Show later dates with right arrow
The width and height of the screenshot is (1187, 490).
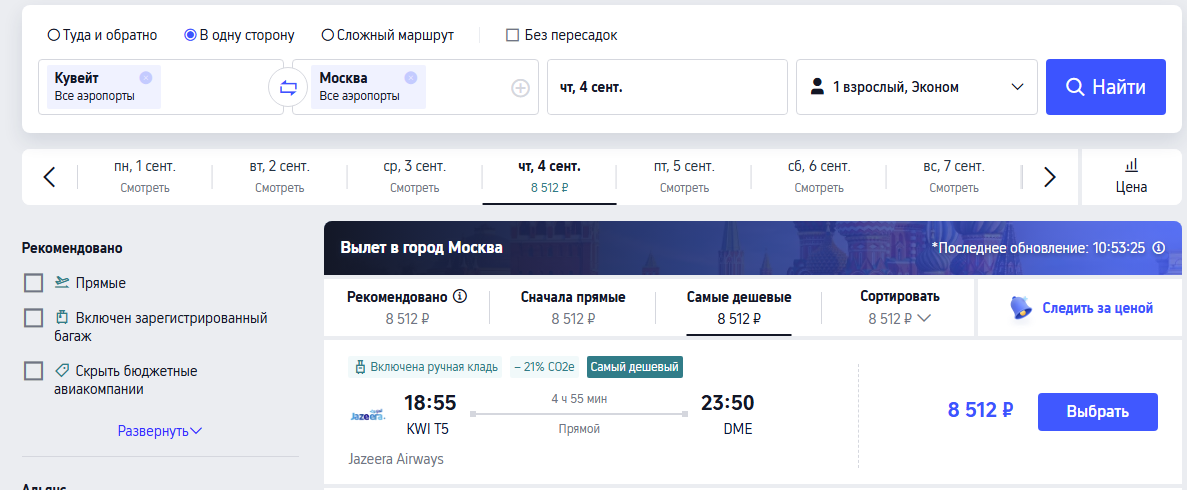point(1049,177)
